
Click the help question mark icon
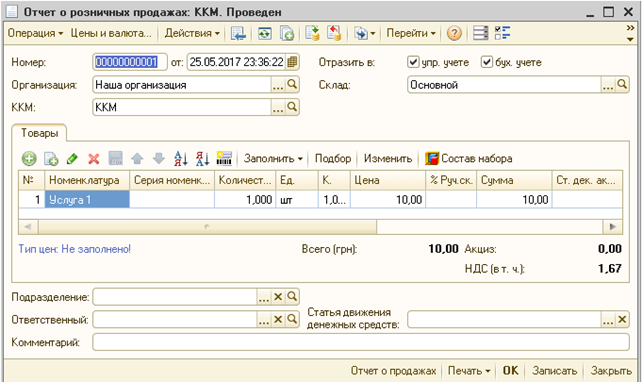pyautogui.click(x=454, y=33)
